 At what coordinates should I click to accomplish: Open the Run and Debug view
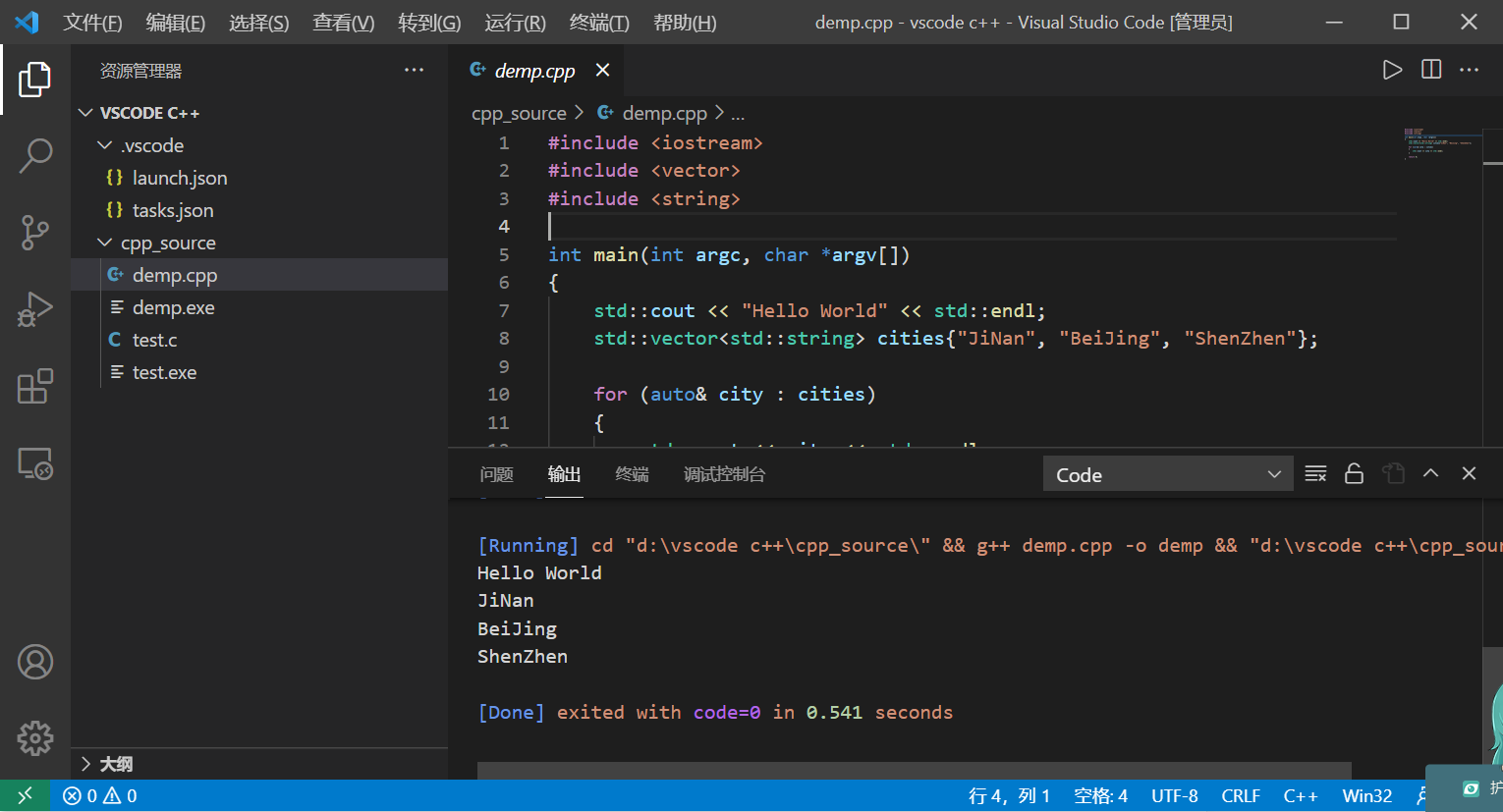(35, 309)
